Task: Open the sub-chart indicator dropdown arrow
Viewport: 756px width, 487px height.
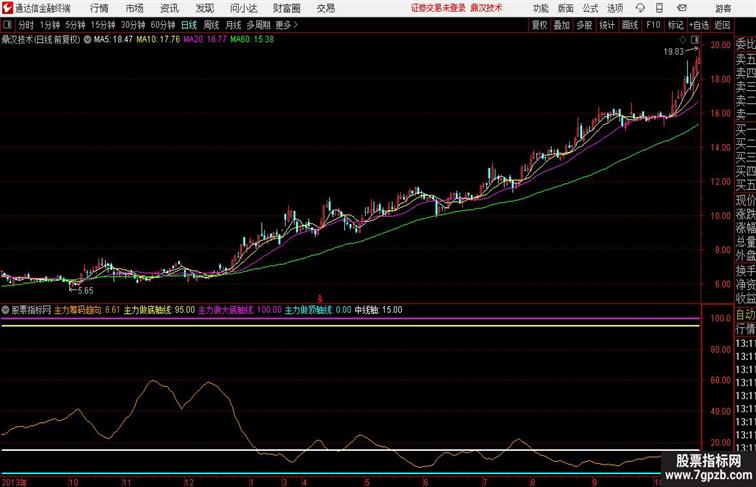Action: click(x=5, y=310)
